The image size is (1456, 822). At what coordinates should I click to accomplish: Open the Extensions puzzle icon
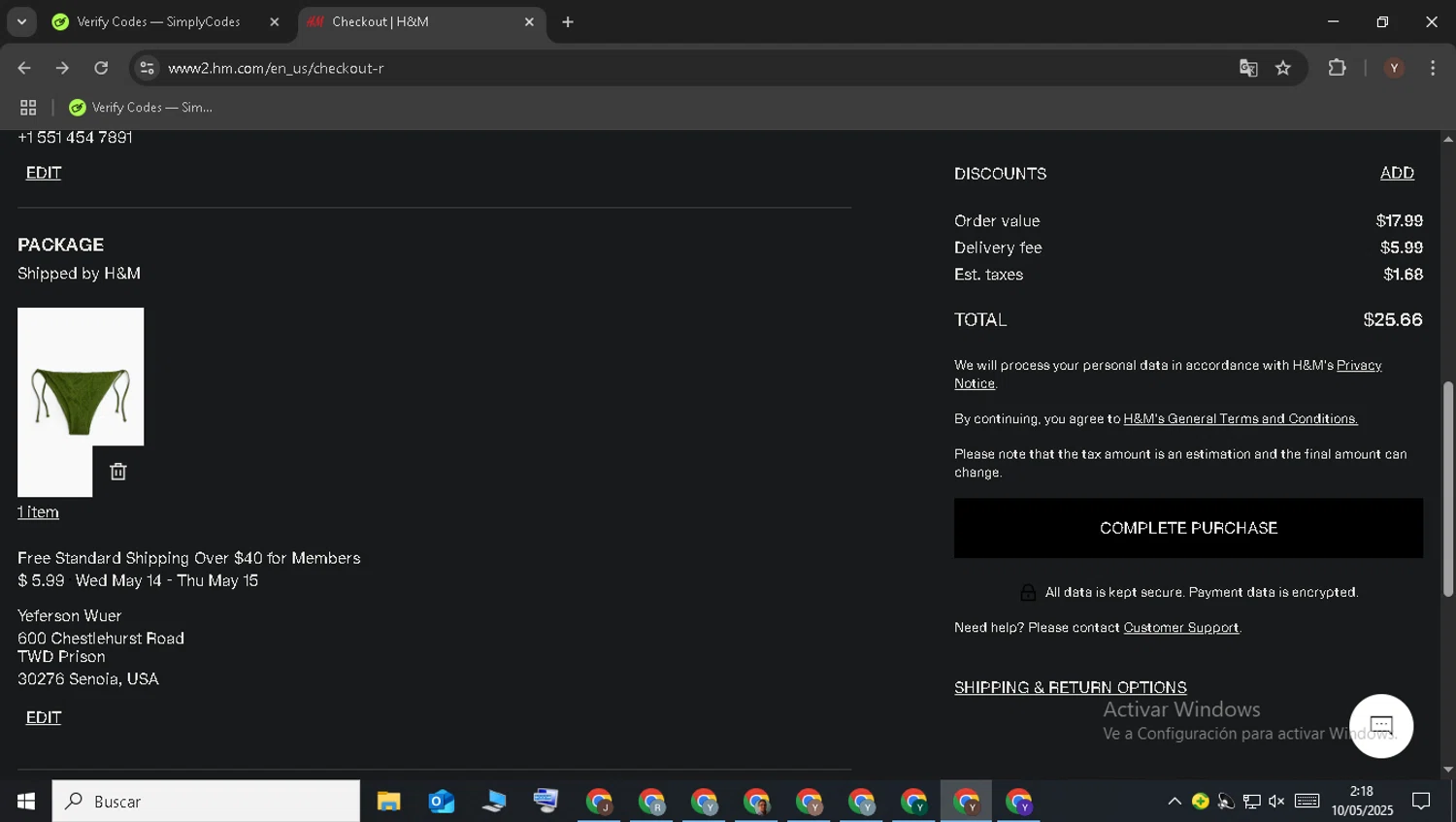coord(1337,68)
